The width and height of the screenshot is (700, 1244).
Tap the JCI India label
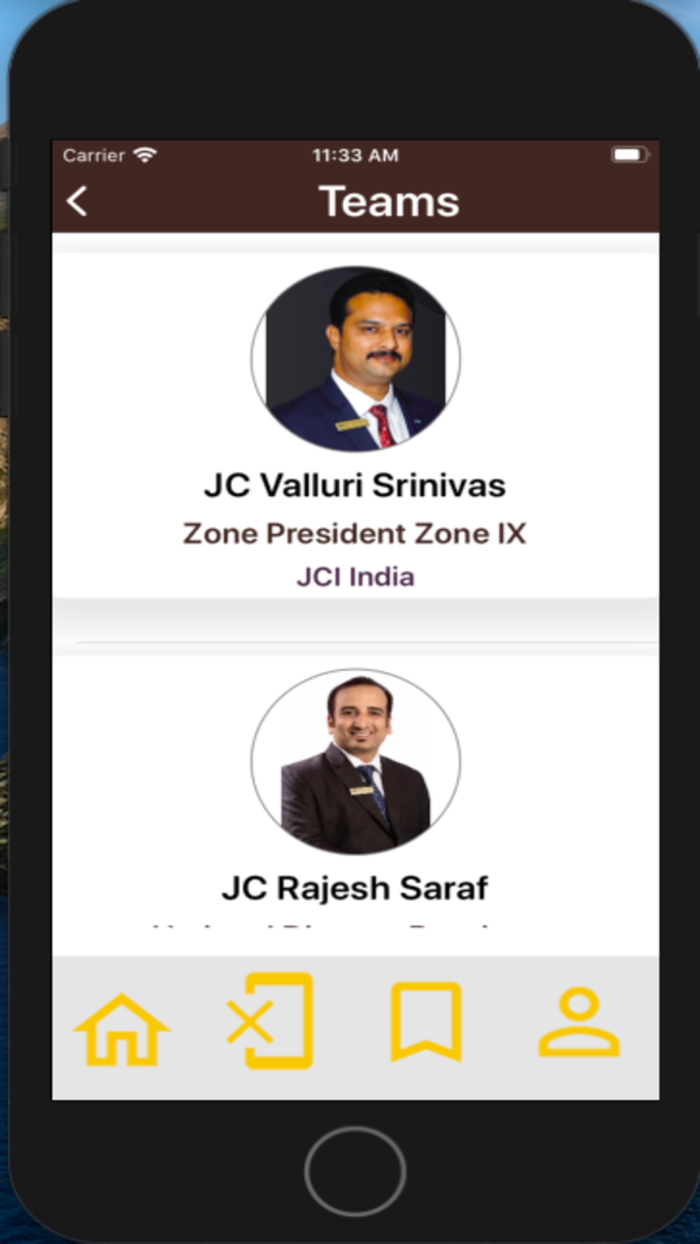[x=355, y=577]
